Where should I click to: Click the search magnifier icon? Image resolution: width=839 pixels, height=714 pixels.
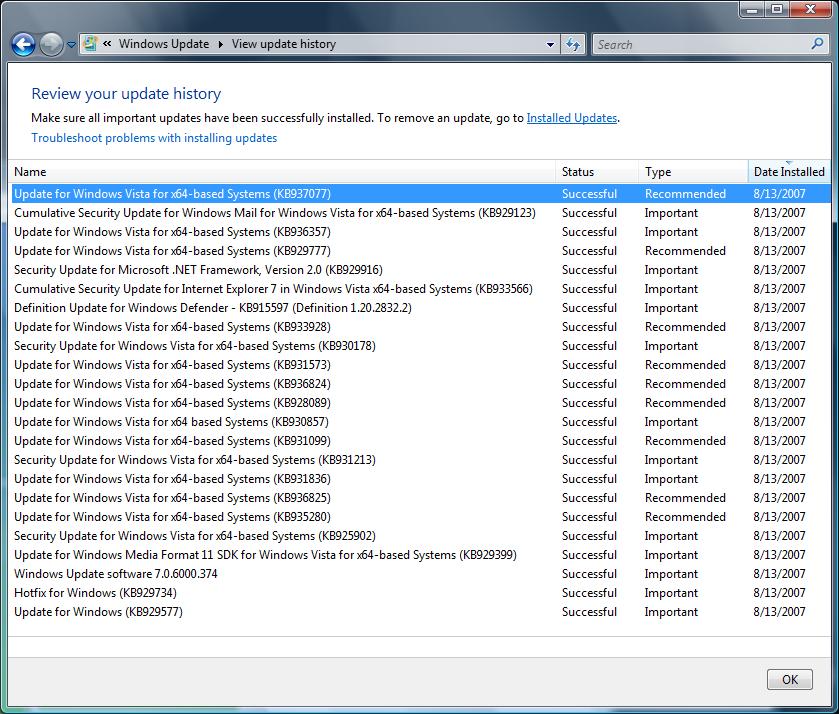pyautogui.click(x=817, y=44)
